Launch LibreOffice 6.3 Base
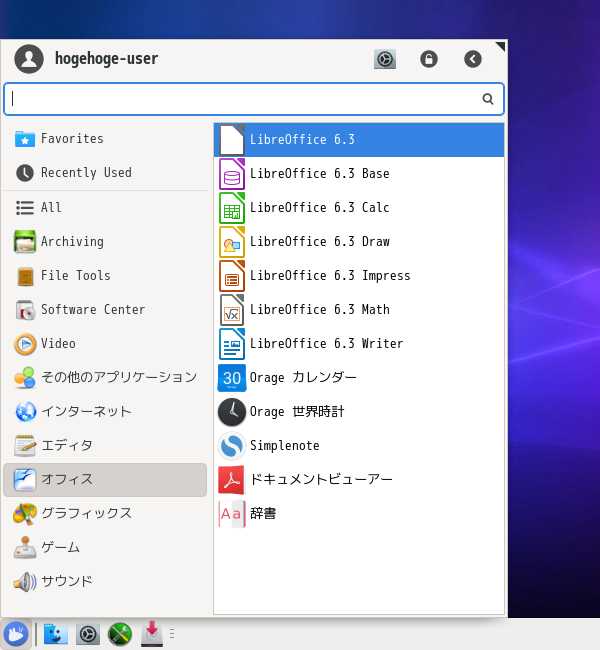Image resolution: width=600 pixels, height=650 pixels. [x=359, y=174]
